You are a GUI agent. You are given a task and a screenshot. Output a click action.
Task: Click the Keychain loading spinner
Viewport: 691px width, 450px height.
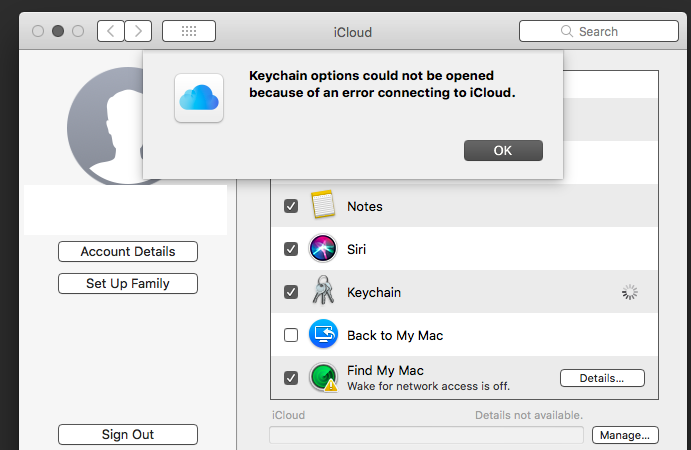point(630,292)
